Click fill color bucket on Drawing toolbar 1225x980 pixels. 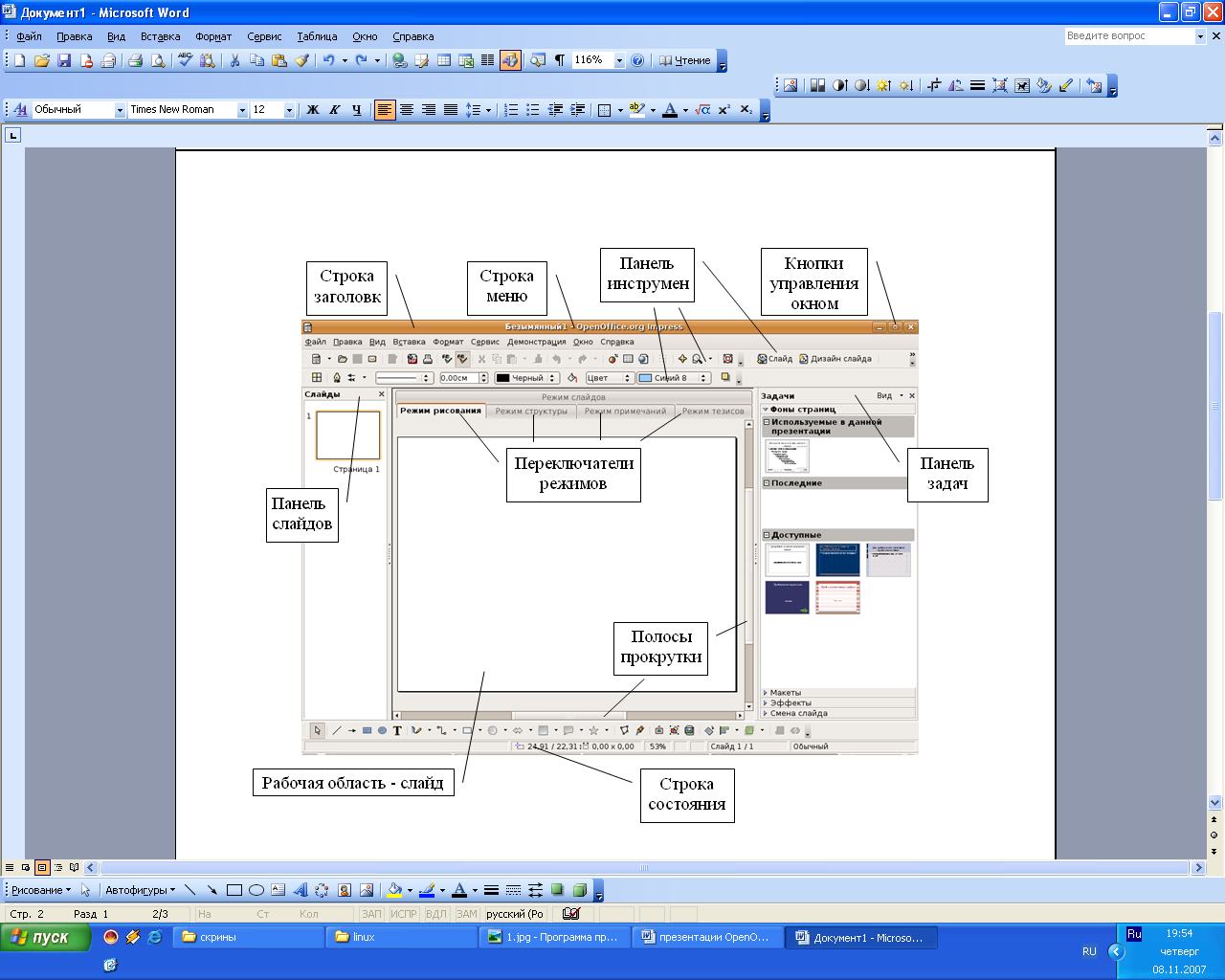[393, 890]
